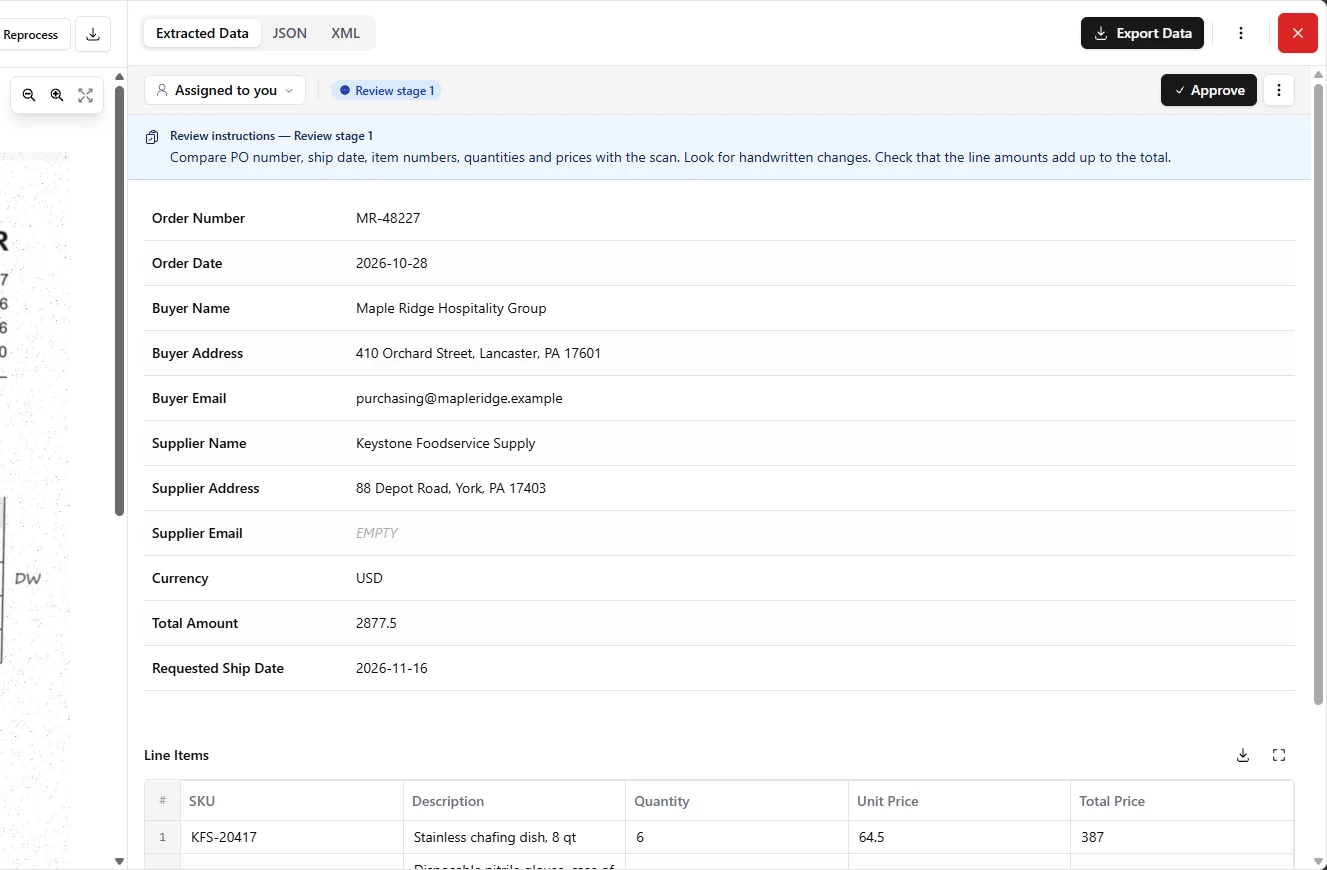Click the Review instructions clipboard icon
The width and height of the screenshot is (1327, 870).
click(x=152, y=137)
